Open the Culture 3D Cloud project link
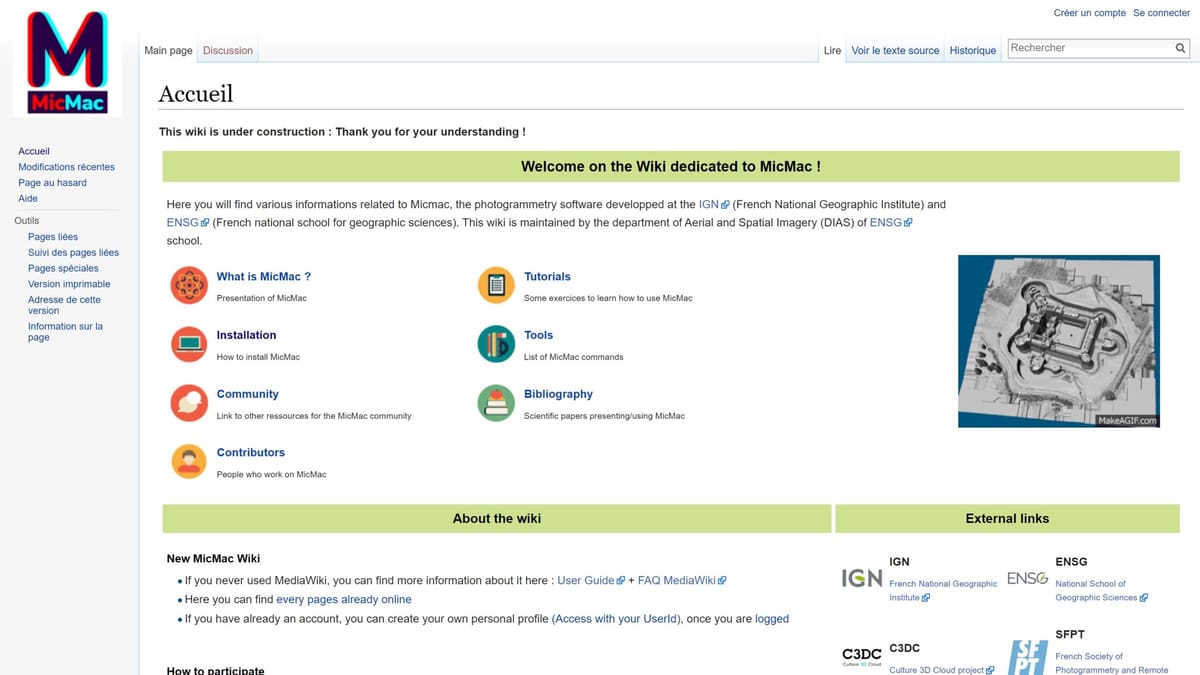Viewport: 1200px width, 675px height. tap(942, 670)
